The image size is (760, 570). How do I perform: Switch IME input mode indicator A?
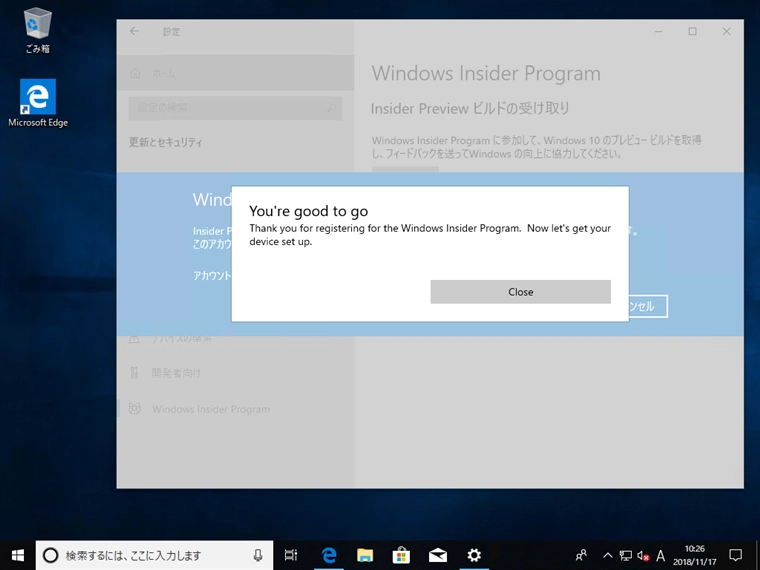tap(660, 555)
